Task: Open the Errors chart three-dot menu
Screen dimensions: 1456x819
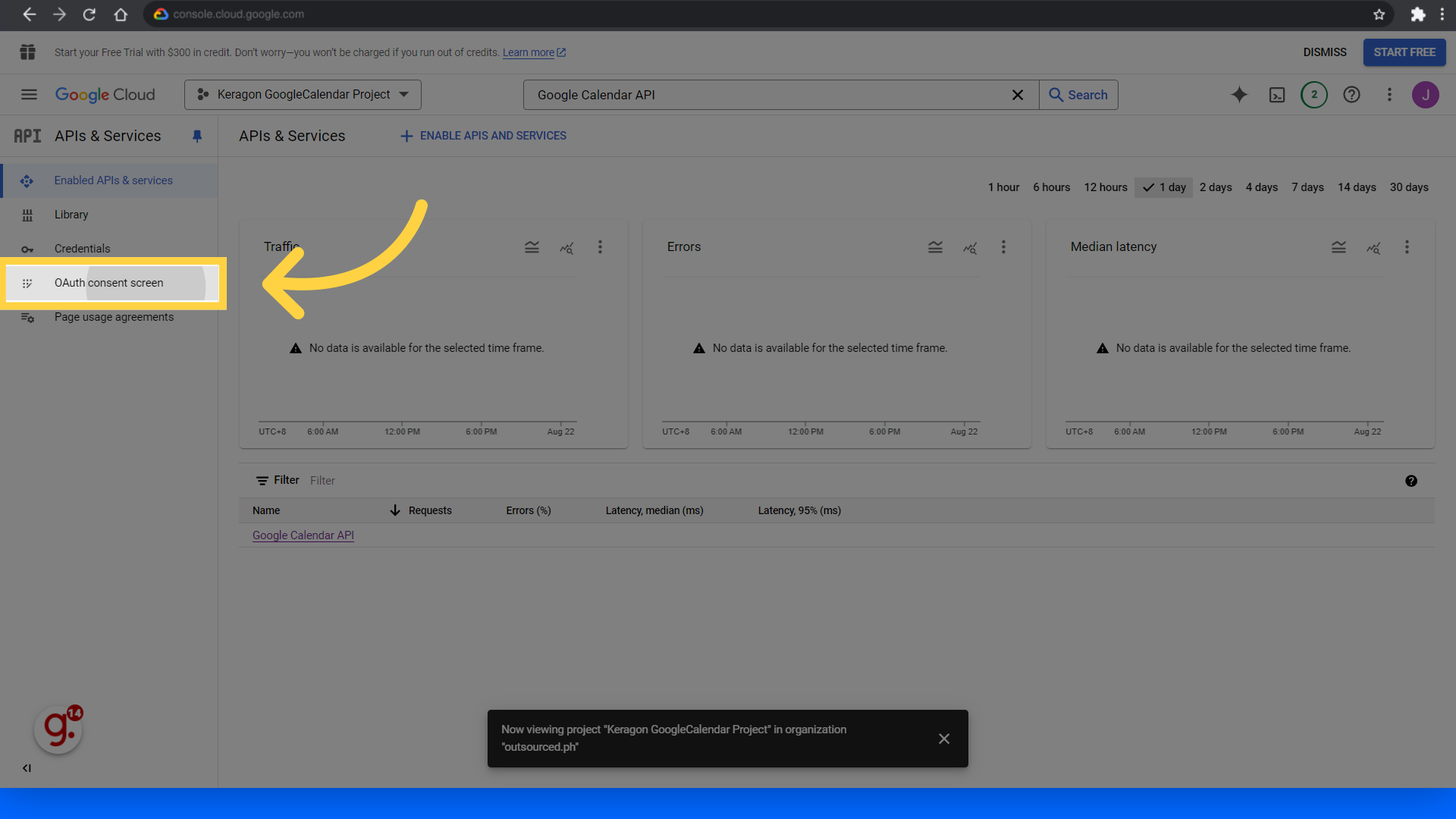Action: [1003, 247]
